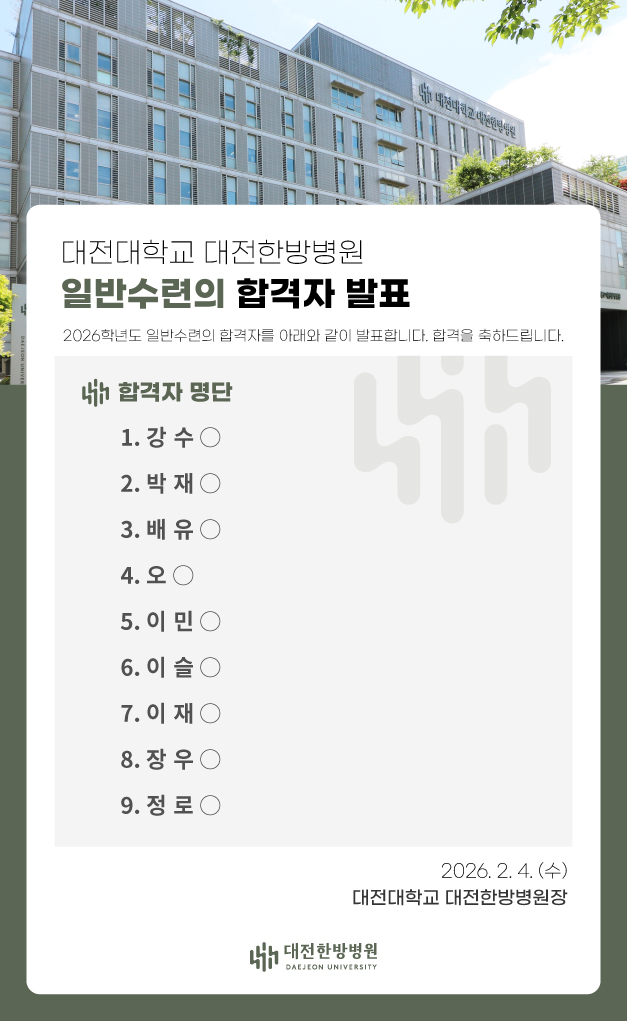Click the 2026학년도 announcement sentence

click(313, 334)
